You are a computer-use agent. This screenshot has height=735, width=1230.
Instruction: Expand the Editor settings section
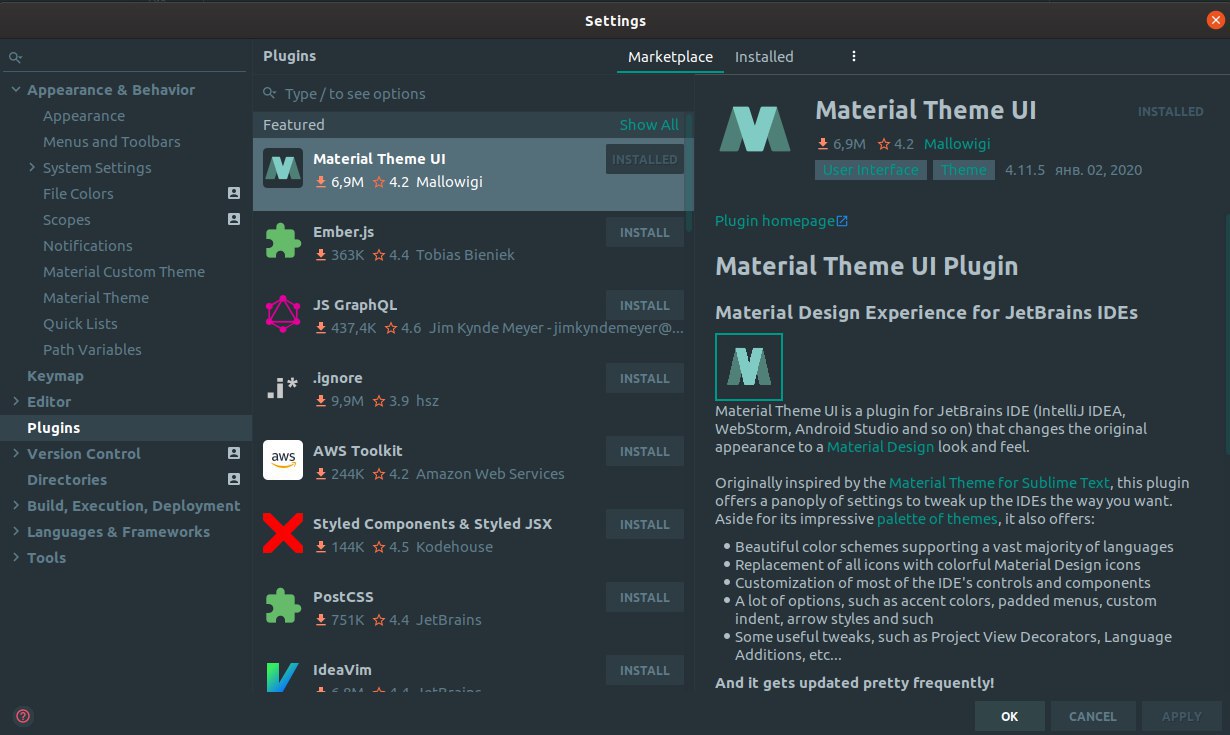(16, 401)
